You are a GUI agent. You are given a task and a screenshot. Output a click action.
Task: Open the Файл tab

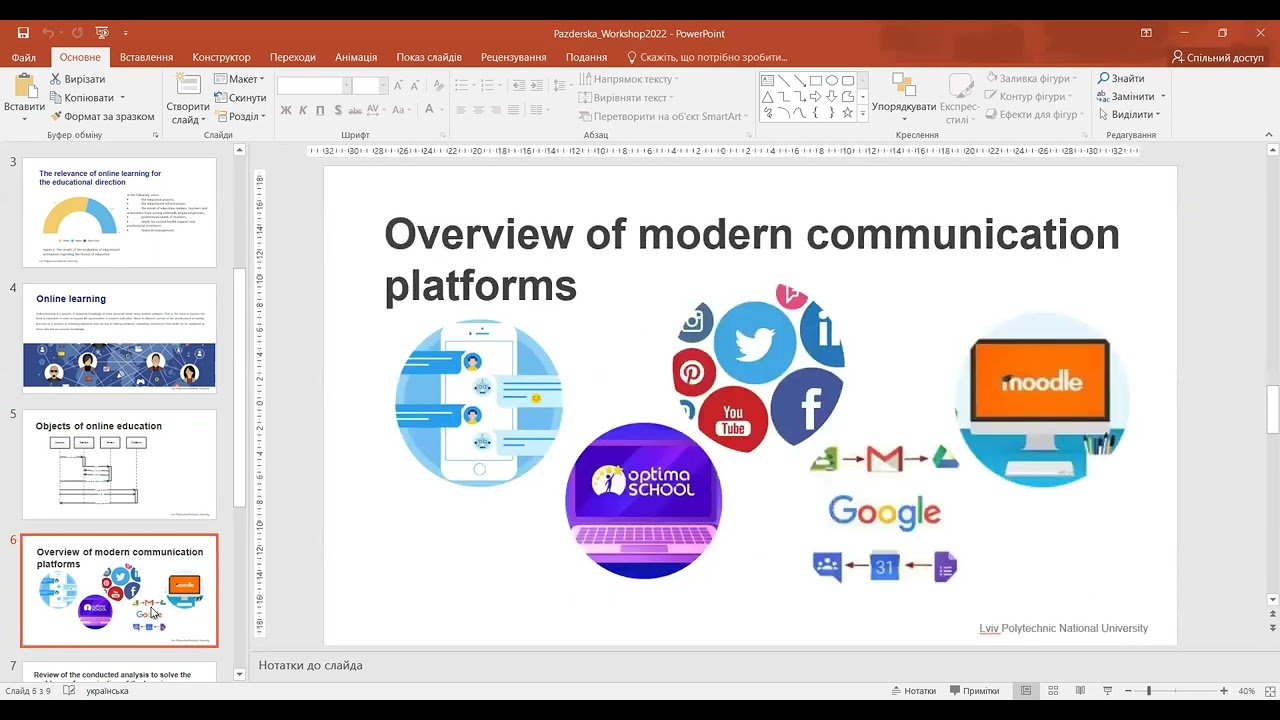pyautogui.click(x=24, y=57)
